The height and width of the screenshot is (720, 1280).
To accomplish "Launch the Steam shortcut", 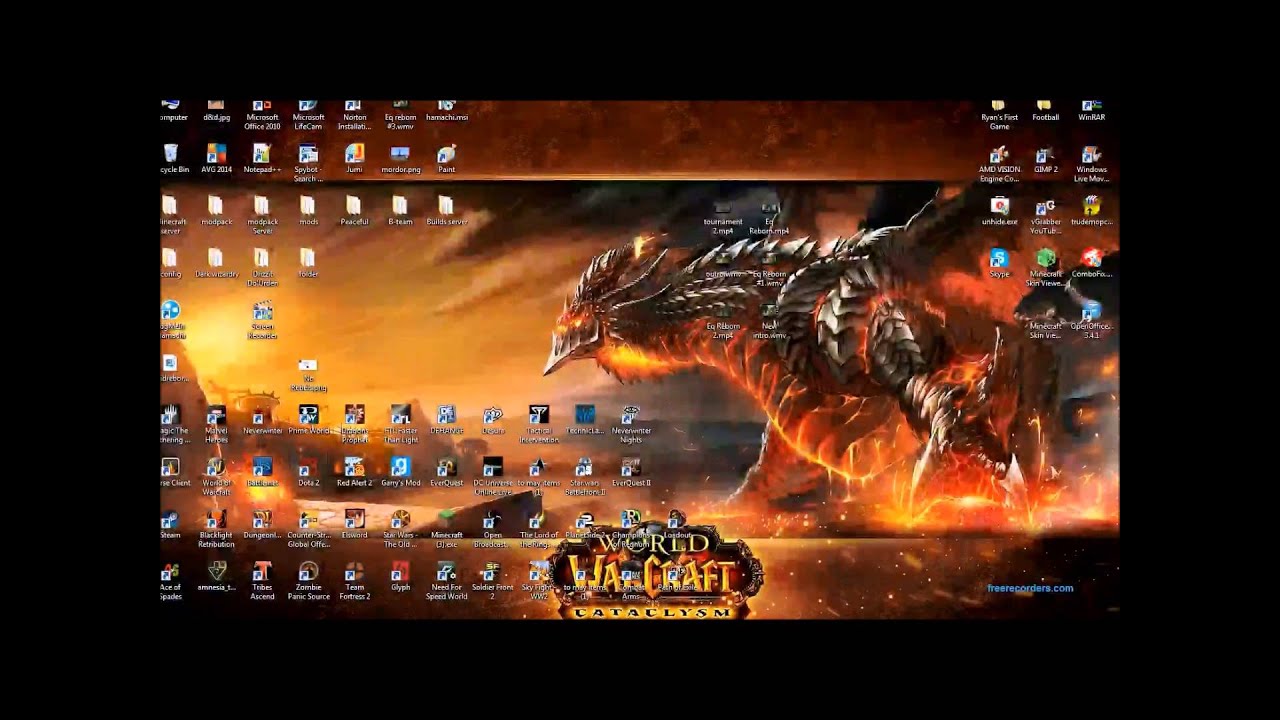I will point(171,524).
